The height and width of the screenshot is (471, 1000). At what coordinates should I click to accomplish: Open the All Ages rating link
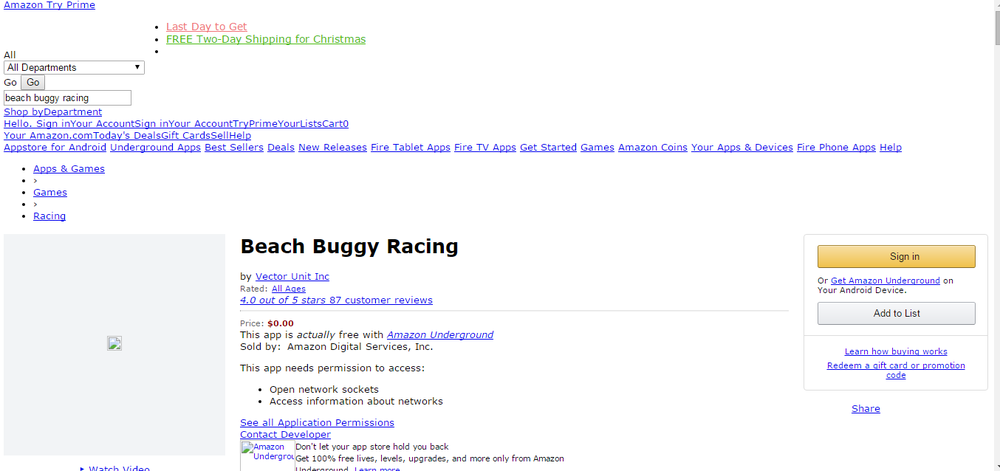[288, 289]
